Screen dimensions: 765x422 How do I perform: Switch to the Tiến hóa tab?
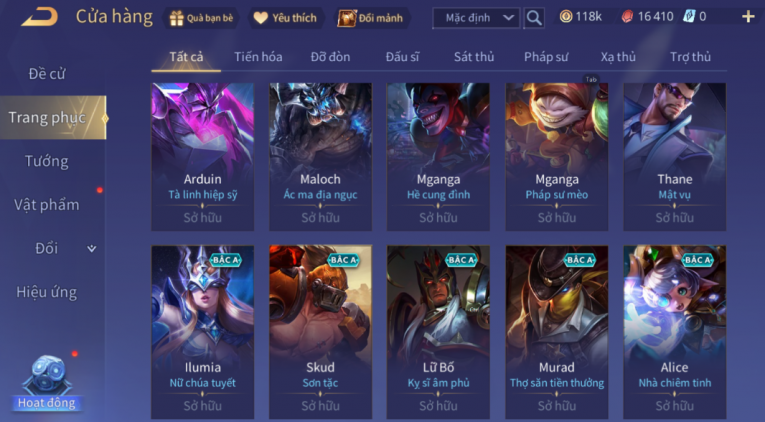click(258, 57)
